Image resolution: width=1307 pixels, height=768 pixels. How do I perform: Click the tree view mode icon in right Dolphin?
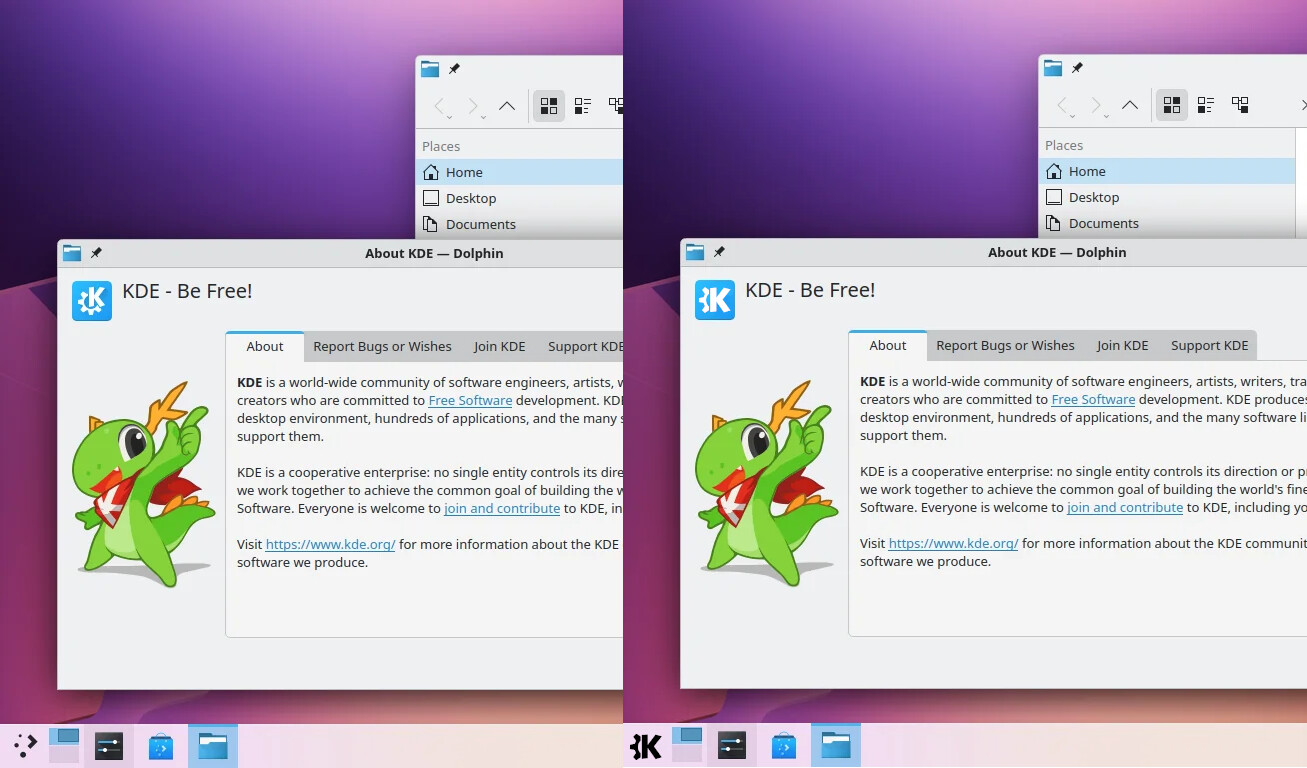1240,105
